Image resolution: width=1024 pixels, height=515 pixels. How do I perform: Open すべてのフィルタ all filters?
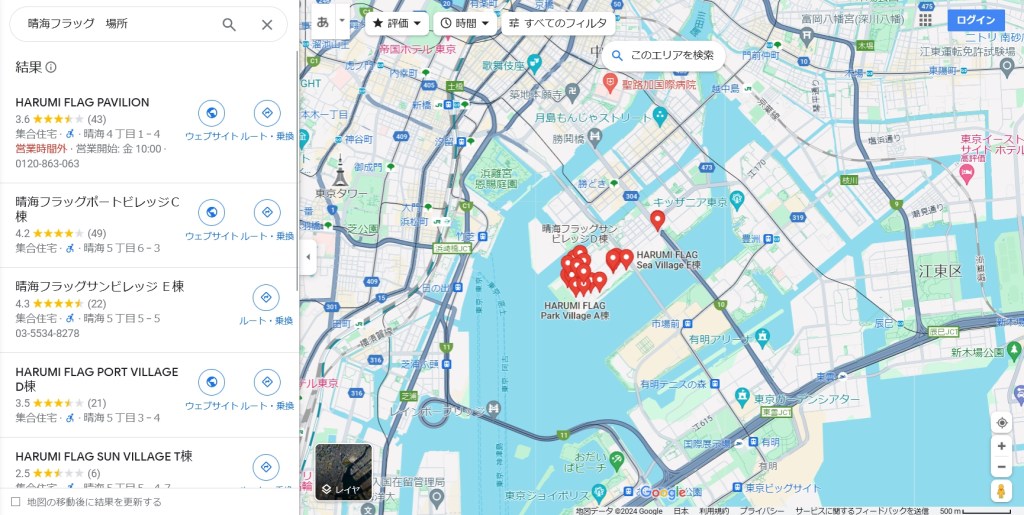click(x=557, y=23)
